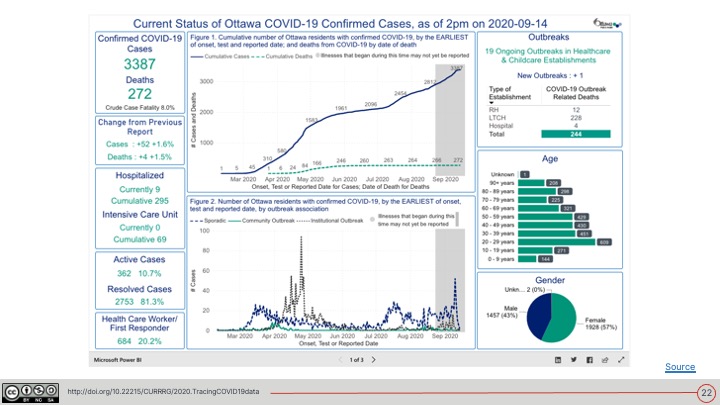This screenshot has height=405, width=720.
Task: Click the 80 - 89 years age bar
Action: pyautogui.click(x=537, y=191)
